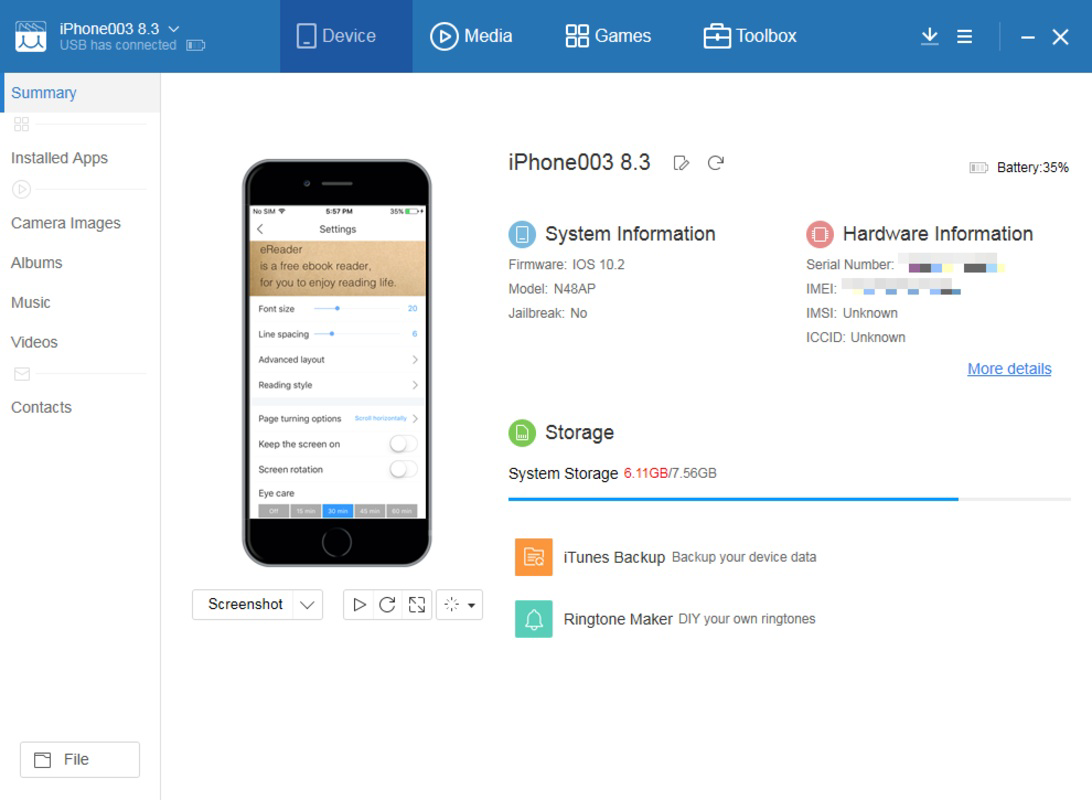Toggle Keep the screen on switch
This screenshot has height=800, width=1092.
403,444
